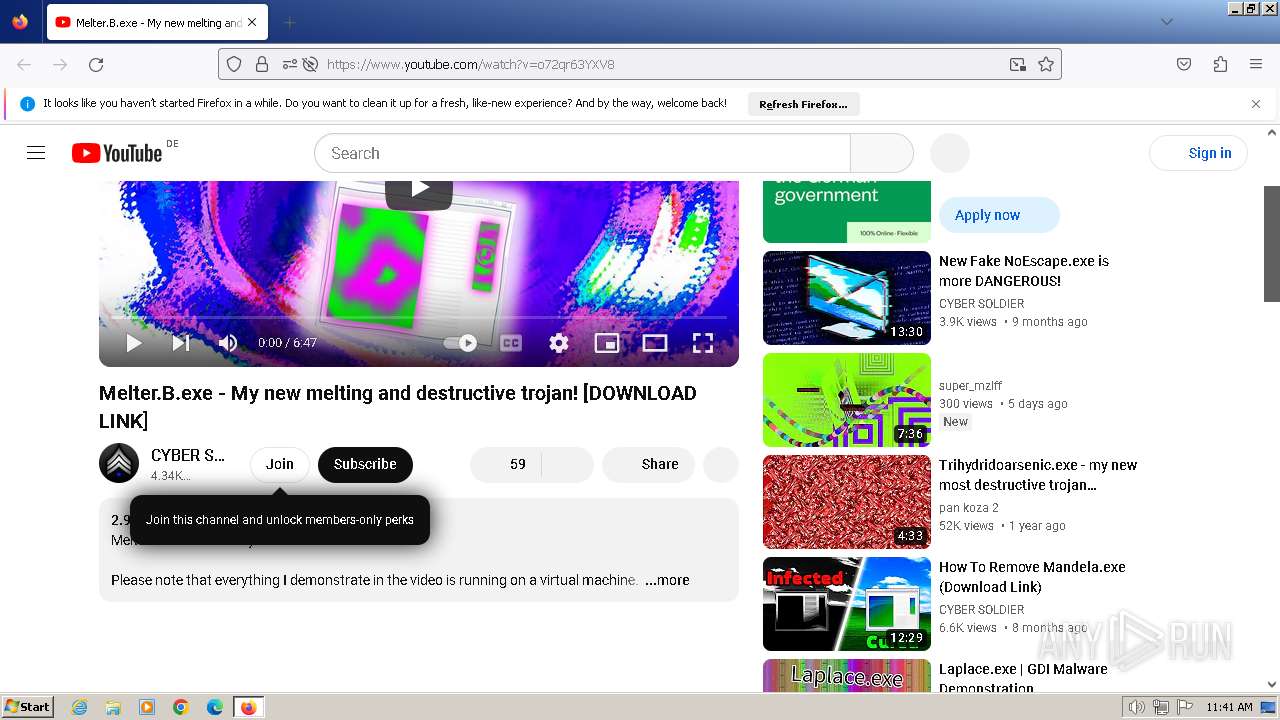
Task: Open File Explorer from taskbar
Action: (114, 707)
